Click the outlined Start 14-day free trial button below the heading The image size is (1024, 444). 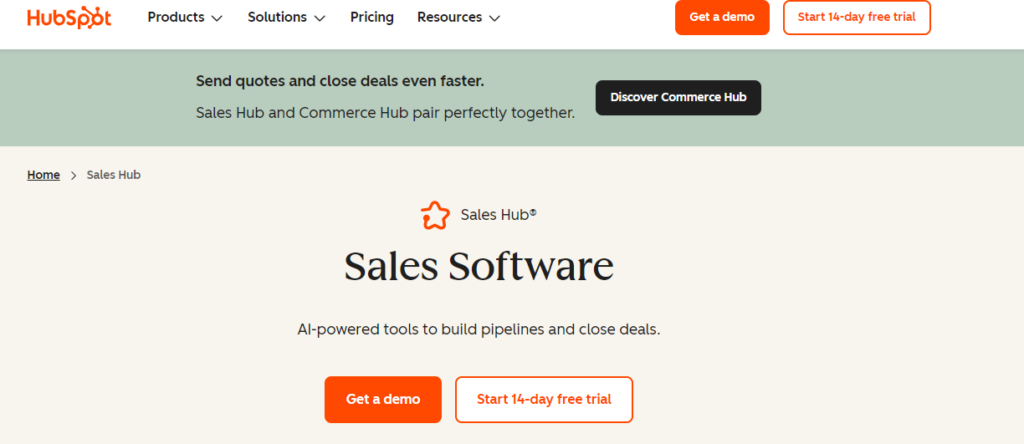coord(544,399)
